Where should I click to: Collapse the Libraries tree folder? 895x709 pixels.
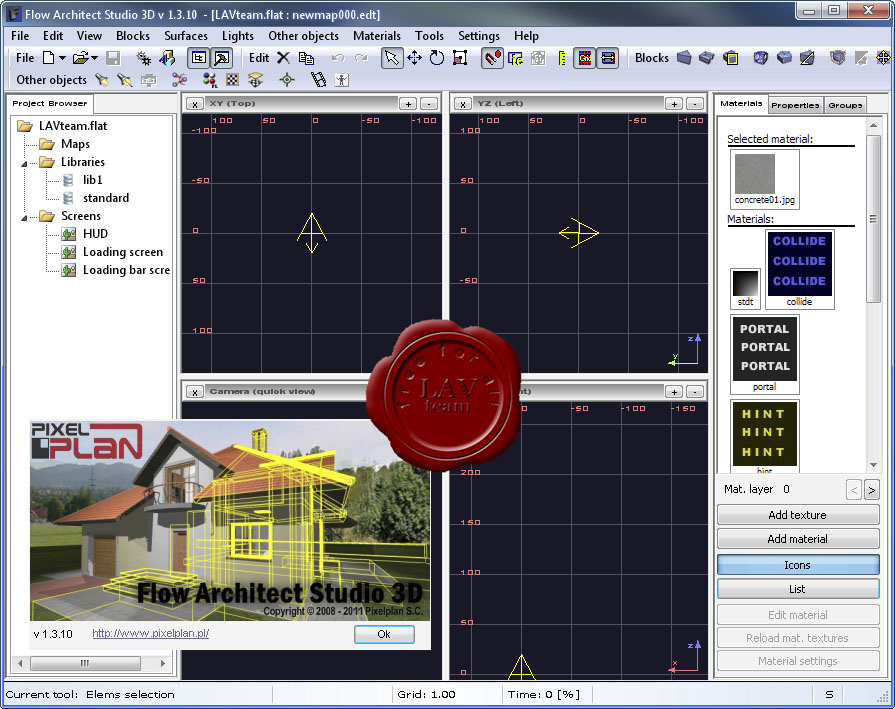click(24, 164)
